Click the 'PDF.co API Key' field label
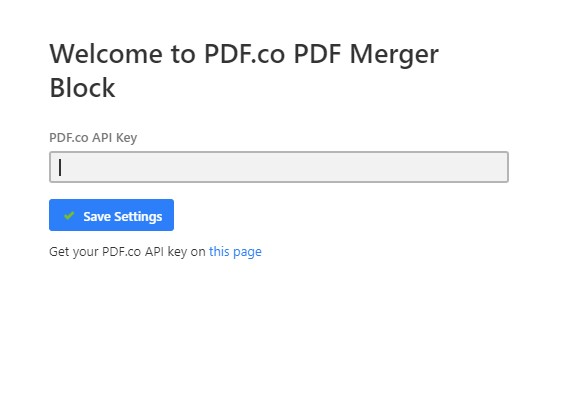The height and width of the screenshot is (404, 571). coord(93,138)
